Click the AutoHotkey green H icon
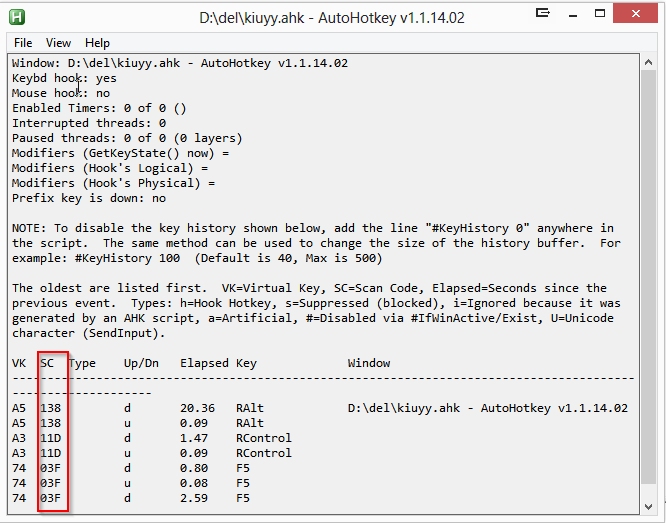Screen dimensions: 666x523 click(x=17, y=17)
